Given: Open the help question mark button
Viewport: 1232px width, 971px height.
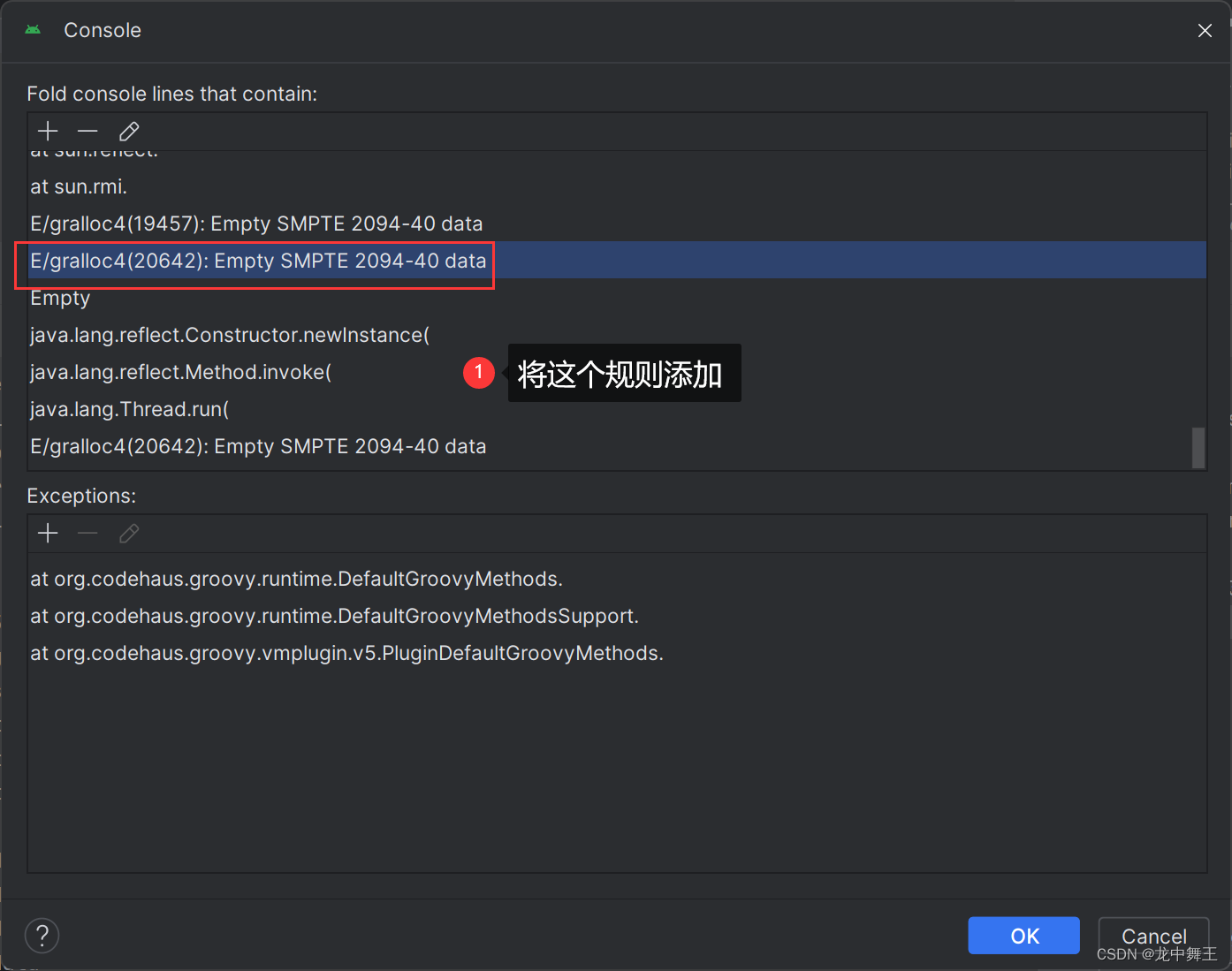Looking at the screenshot, I should pos(42,936).
